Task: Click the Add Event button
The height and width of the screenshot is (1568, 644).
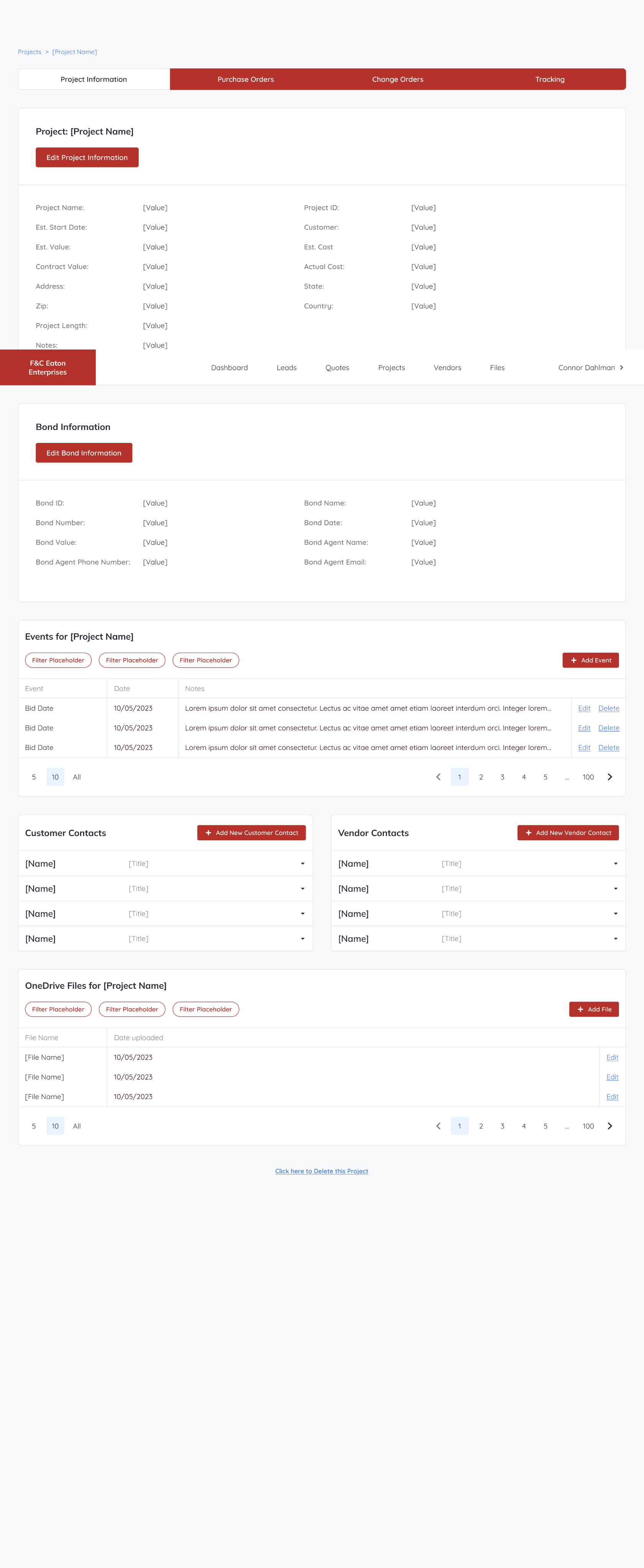Action: [x=590, y=660]
